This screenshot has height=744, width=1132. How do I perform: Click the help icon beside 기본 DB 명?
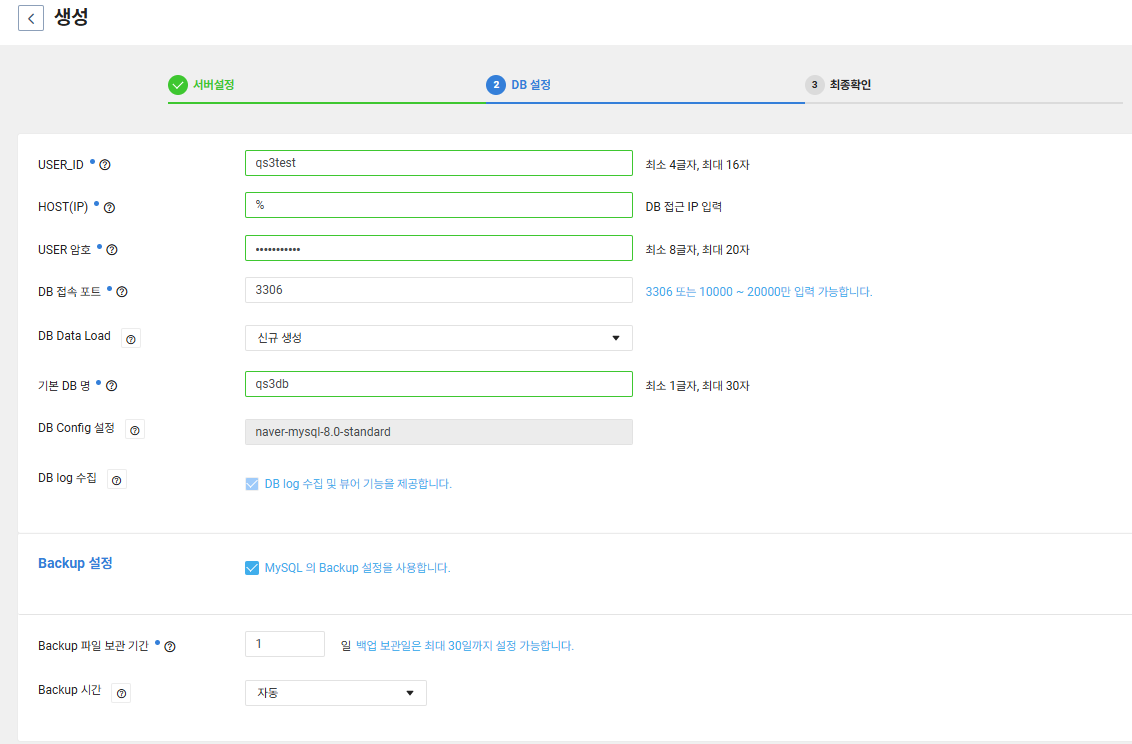pyautogui.click(x=112, y=386)
